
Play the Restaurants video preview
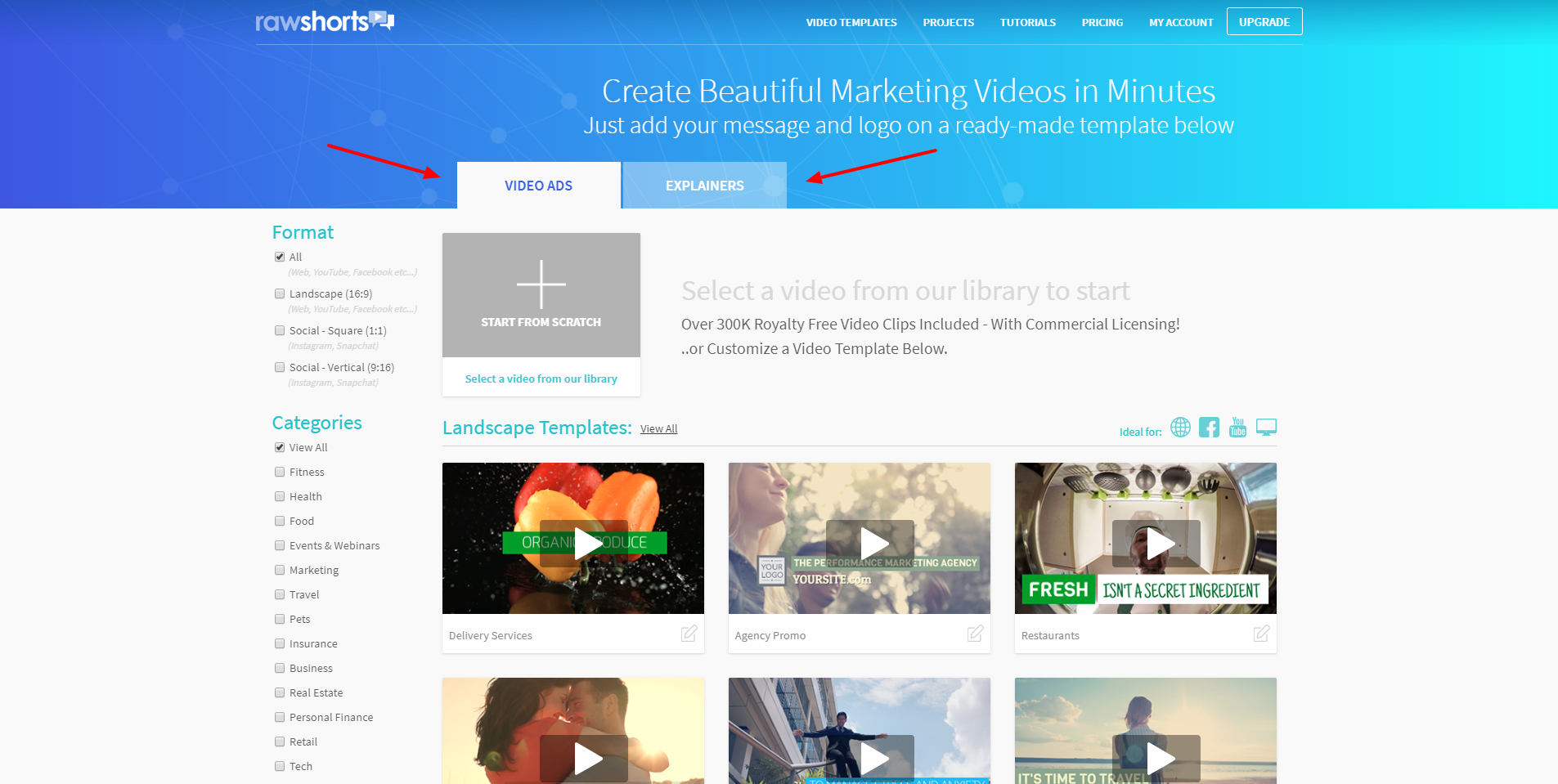pos(1156,544)
